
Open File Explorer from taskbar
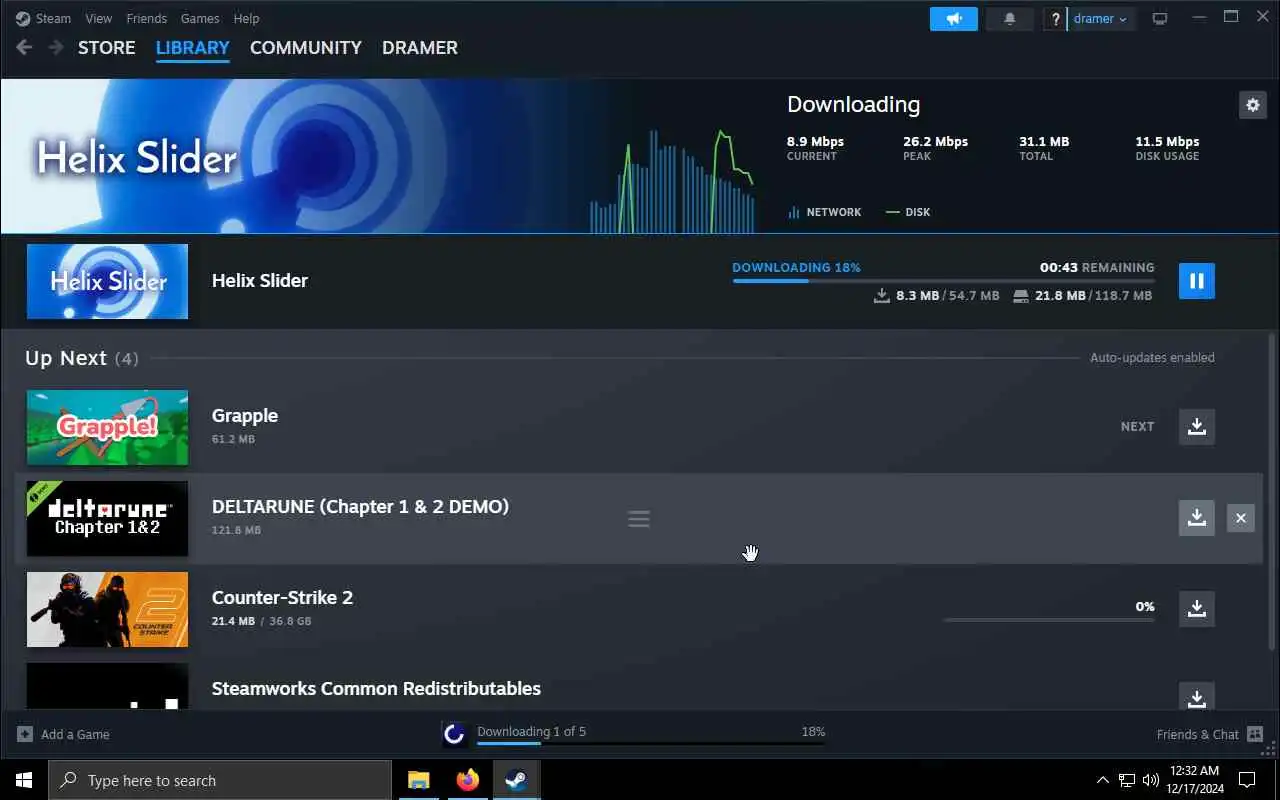[x=418, y=780]
